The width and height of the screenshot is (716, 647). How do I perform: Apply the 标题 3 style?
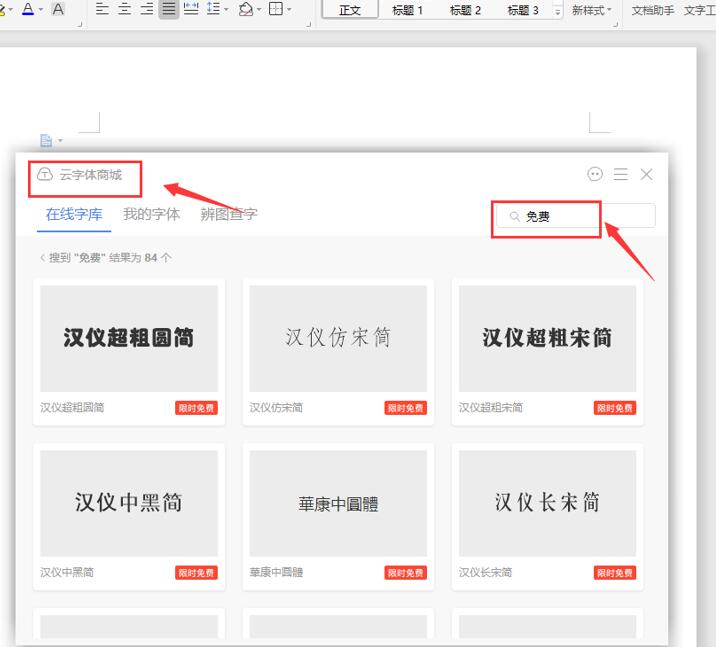coord(522,10)
